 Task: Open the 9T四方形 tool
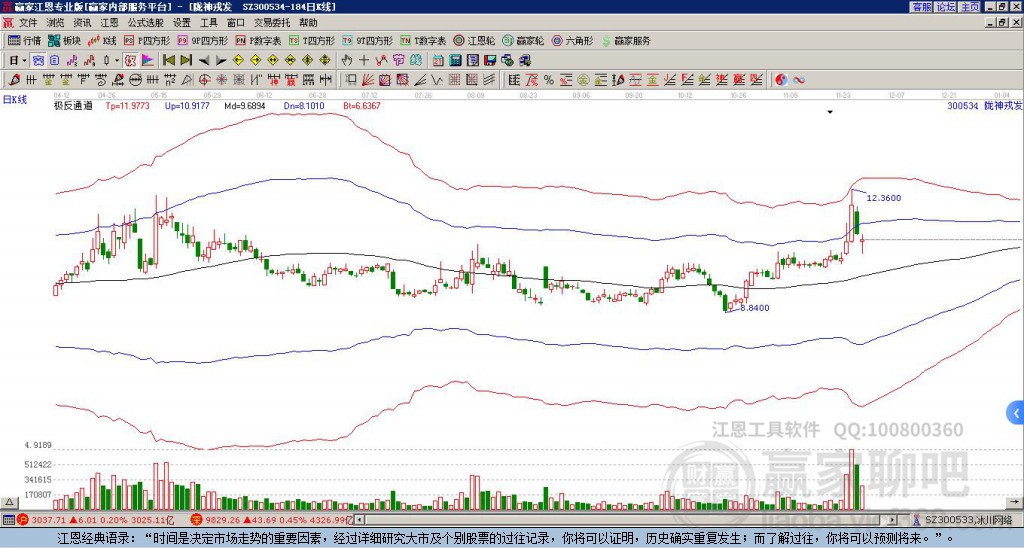tap(368, 40)
